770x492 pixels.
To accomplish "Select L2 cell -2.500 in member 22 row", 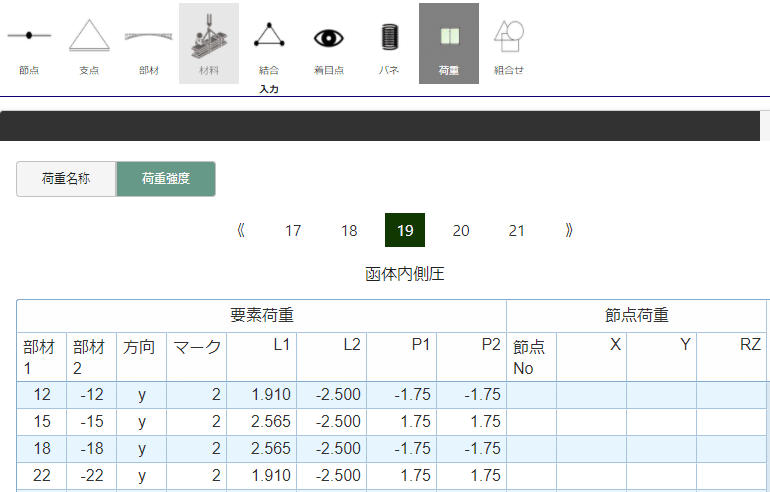I will pyautogui.click(x=331, y=476).
